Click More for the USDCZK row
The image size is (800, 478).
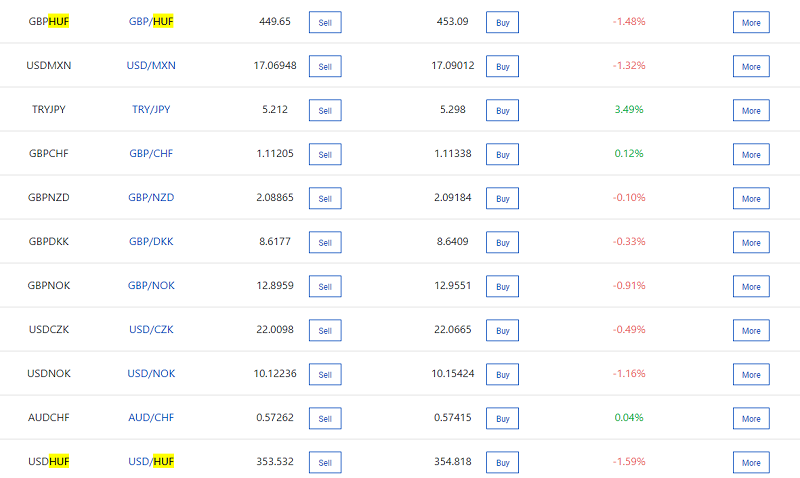click(751, 330)
